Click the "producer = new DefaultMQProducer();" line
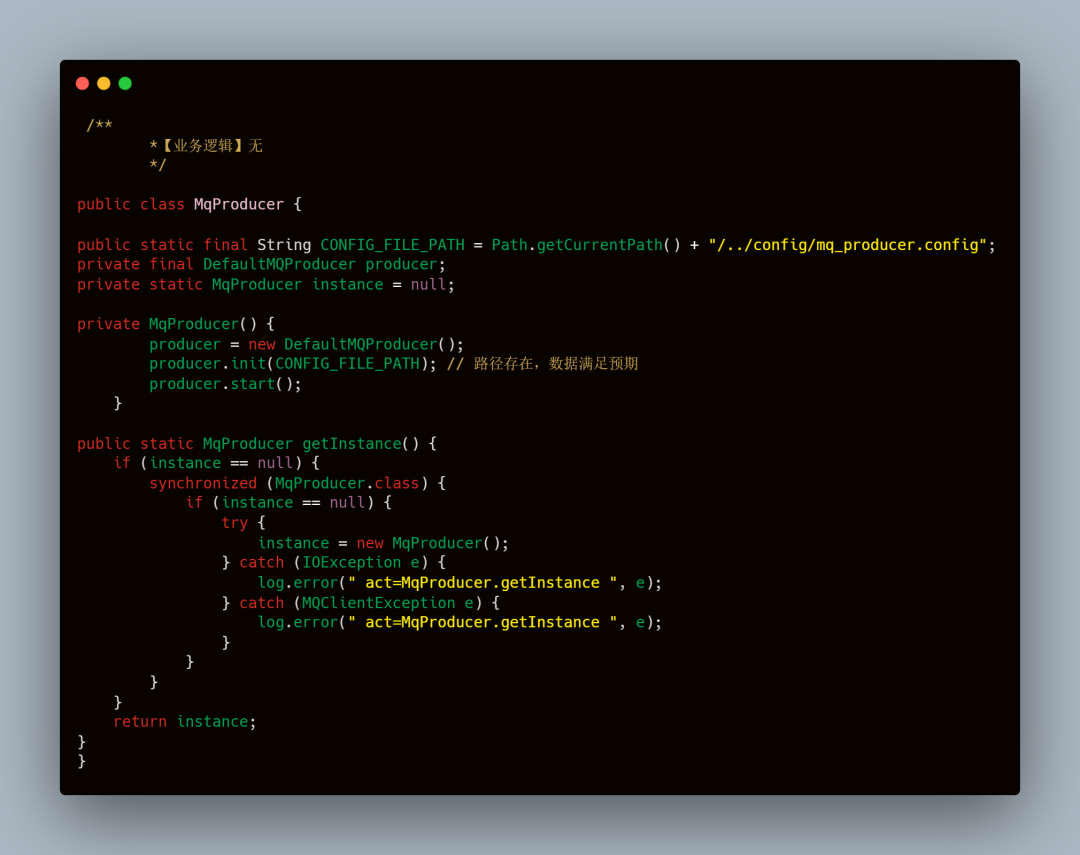The width and height of the screenshot is (1080, 855). [307, 344]
